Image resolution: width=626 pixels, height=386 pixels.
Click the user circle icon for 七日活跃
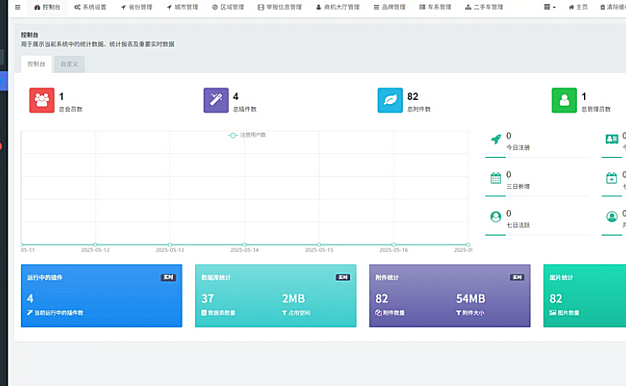click(x=495, y=217)
